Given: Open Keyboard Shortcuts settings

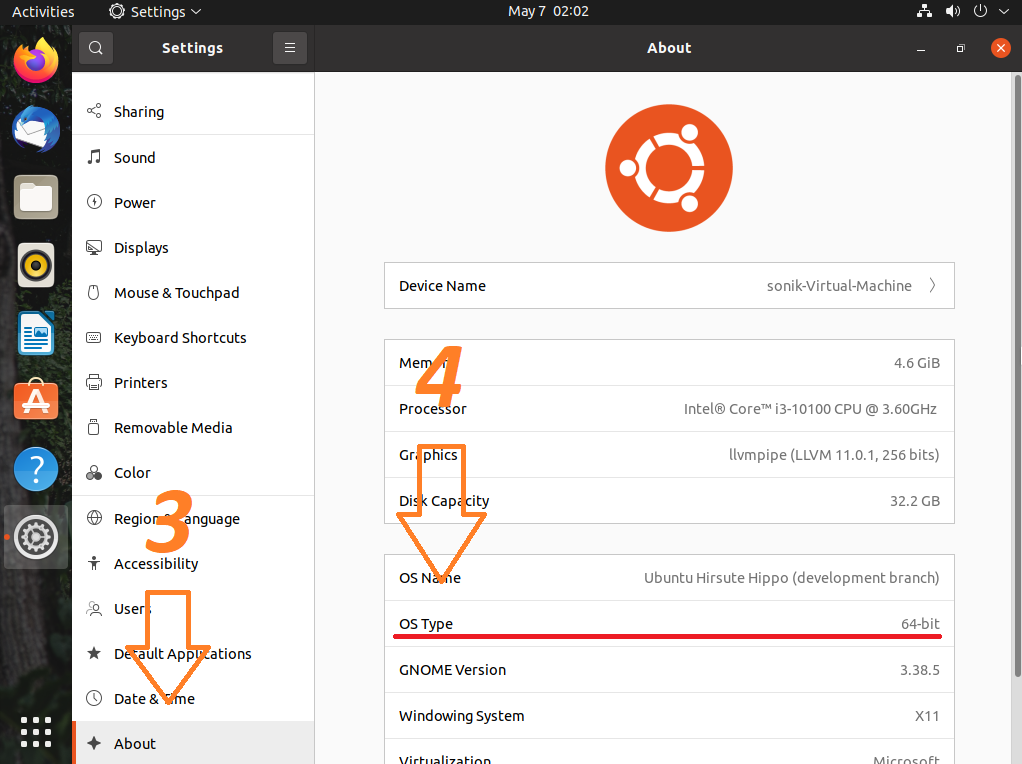Looking at the screenshot, I should (x=180, y=338).
